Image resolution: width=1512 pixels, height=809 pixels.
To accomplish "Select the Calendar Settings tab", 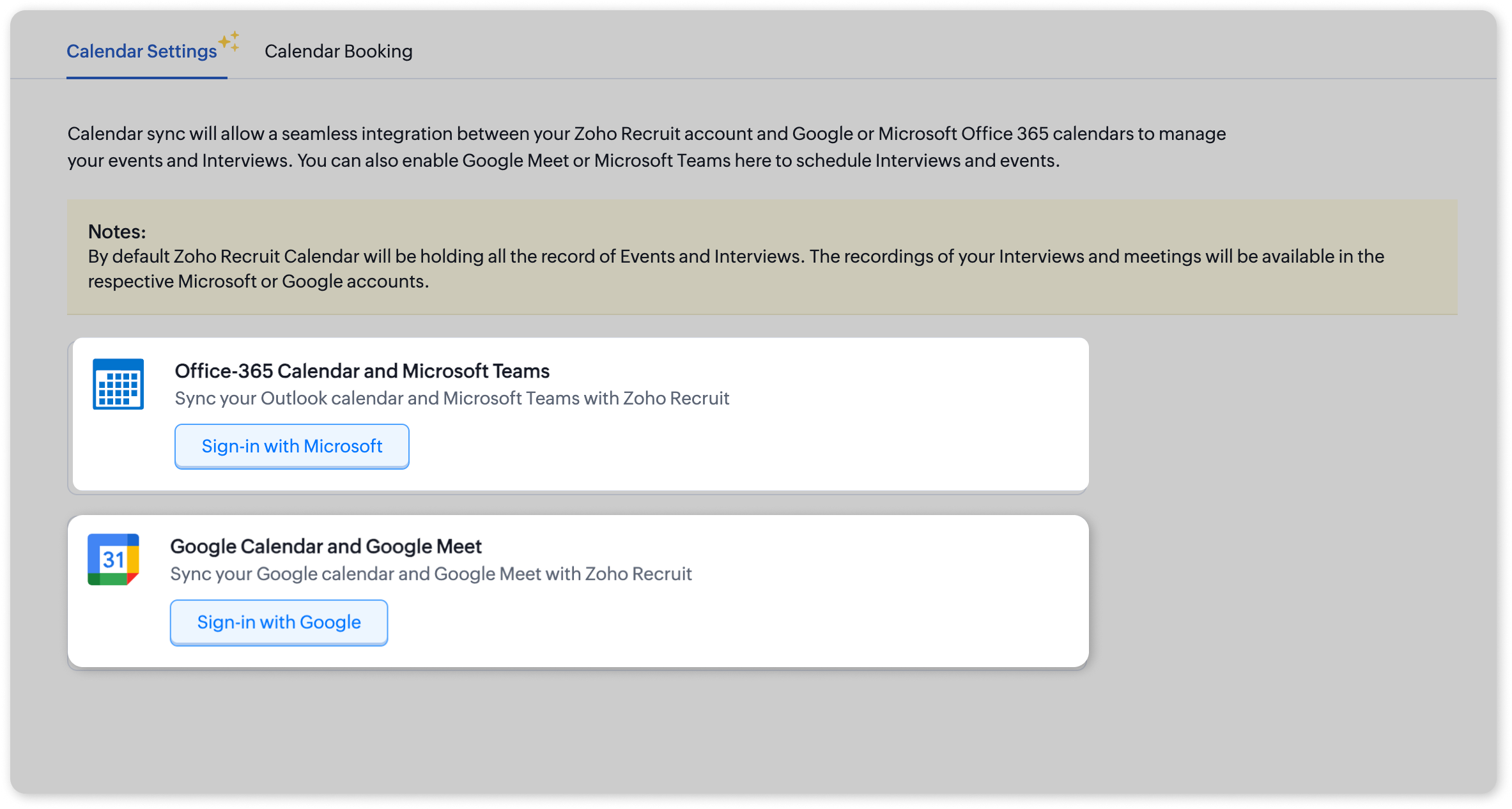I will (x=142, y=51).
